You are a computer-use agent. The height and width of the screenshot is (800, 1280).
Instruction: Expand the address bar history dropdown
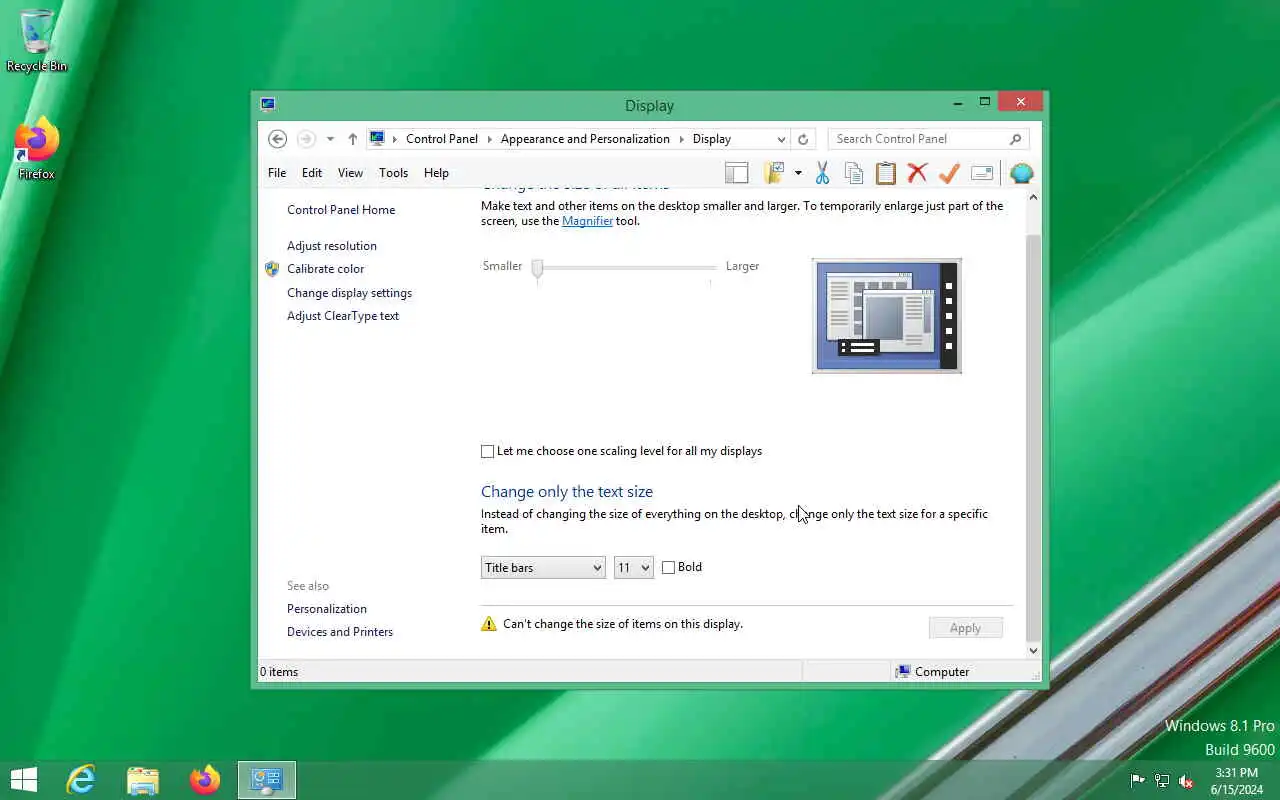pyautogui.click(x=781, y=139)
